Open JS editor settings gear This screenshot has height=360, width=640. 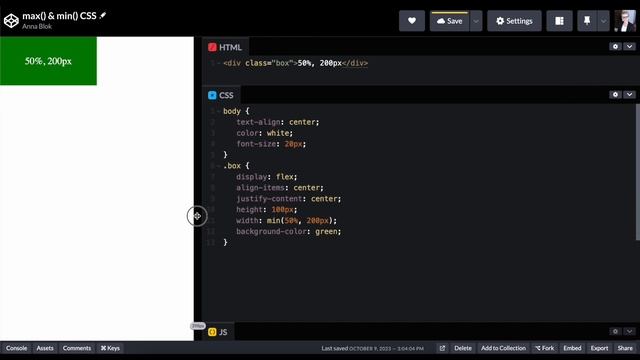point(616,331)
